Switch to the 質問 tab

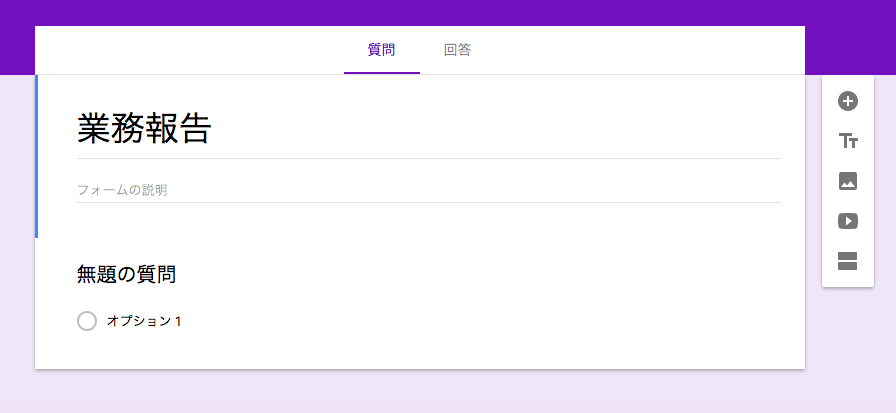381,50
